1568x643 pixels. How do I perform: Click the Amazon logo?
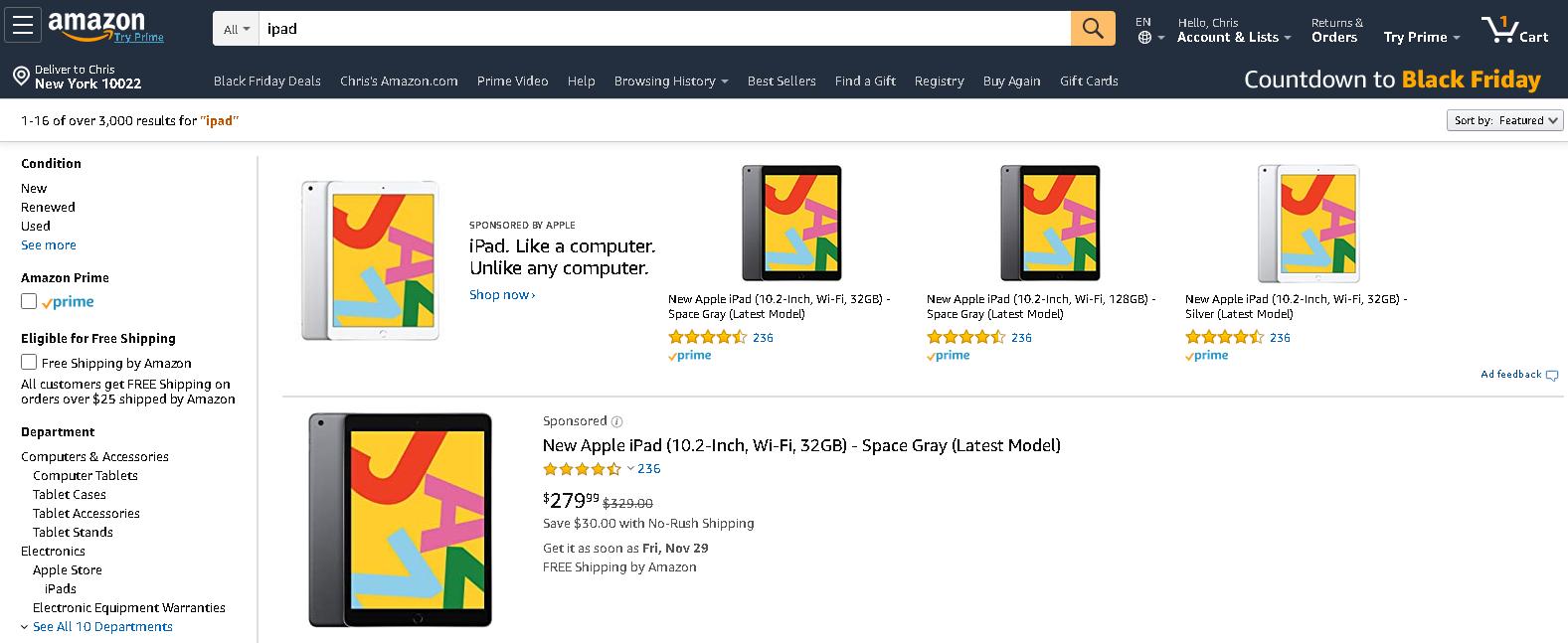[x=96, y=25]
